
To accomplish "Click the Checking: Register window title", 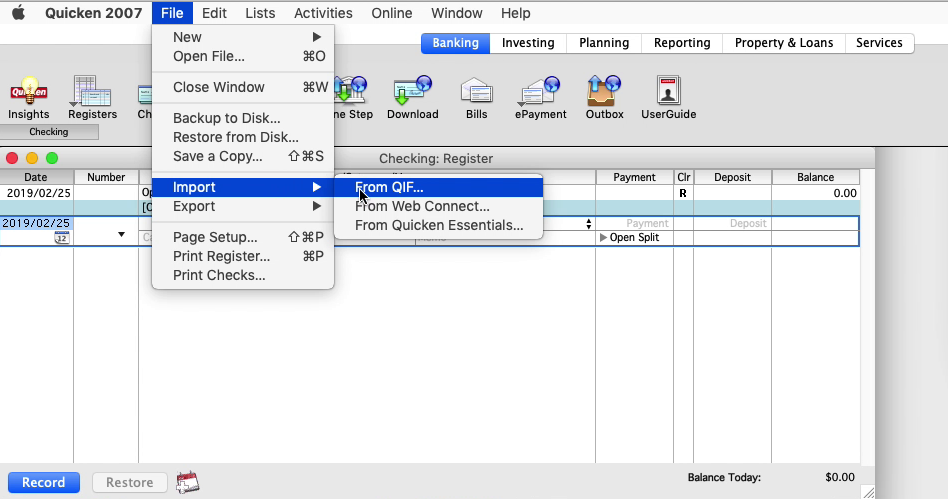I will 436,158.
